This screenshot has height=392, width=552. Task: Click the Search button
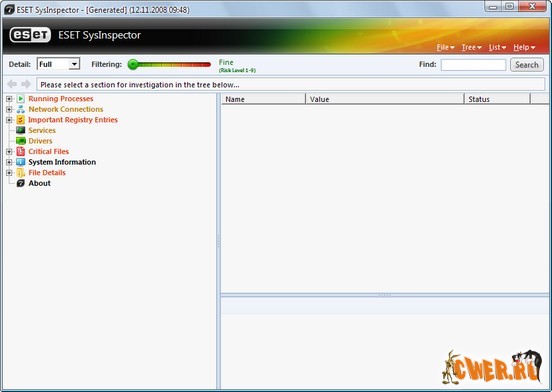(x=527, y=65)
